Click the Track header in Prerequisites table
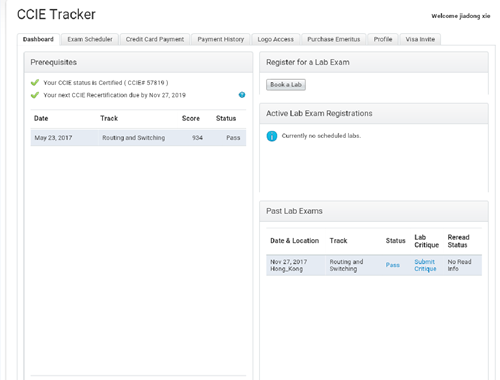Screen dimensions: 500x380 pos(109,118)
